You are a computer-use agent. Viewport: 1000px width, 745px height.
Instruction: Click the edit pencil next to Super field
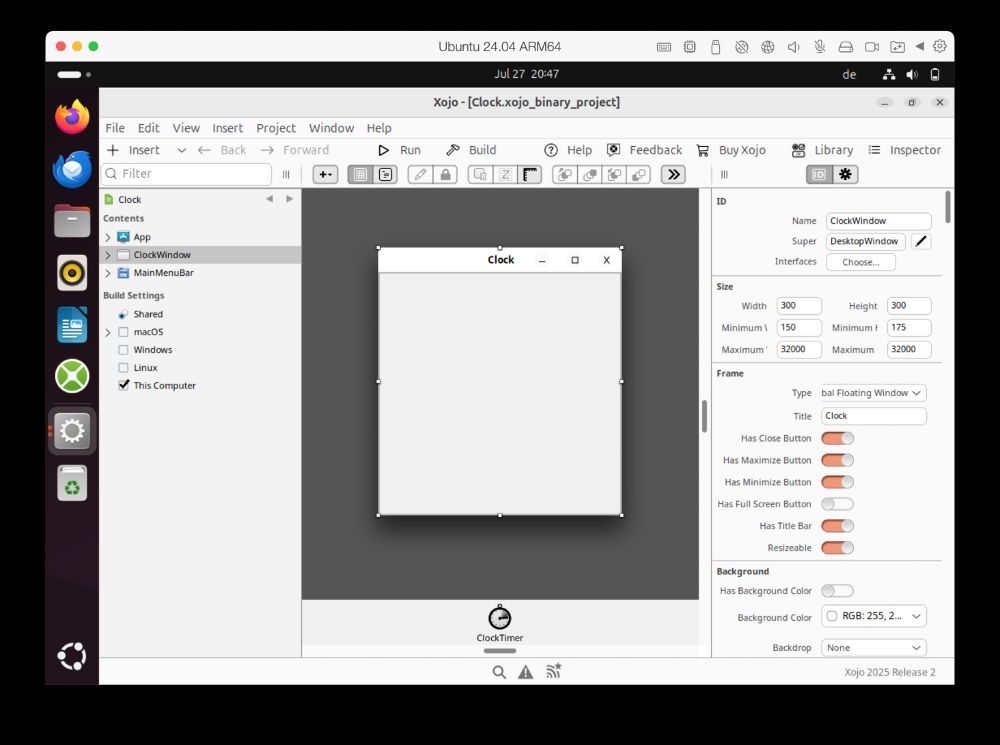click(x=920, y=241)
